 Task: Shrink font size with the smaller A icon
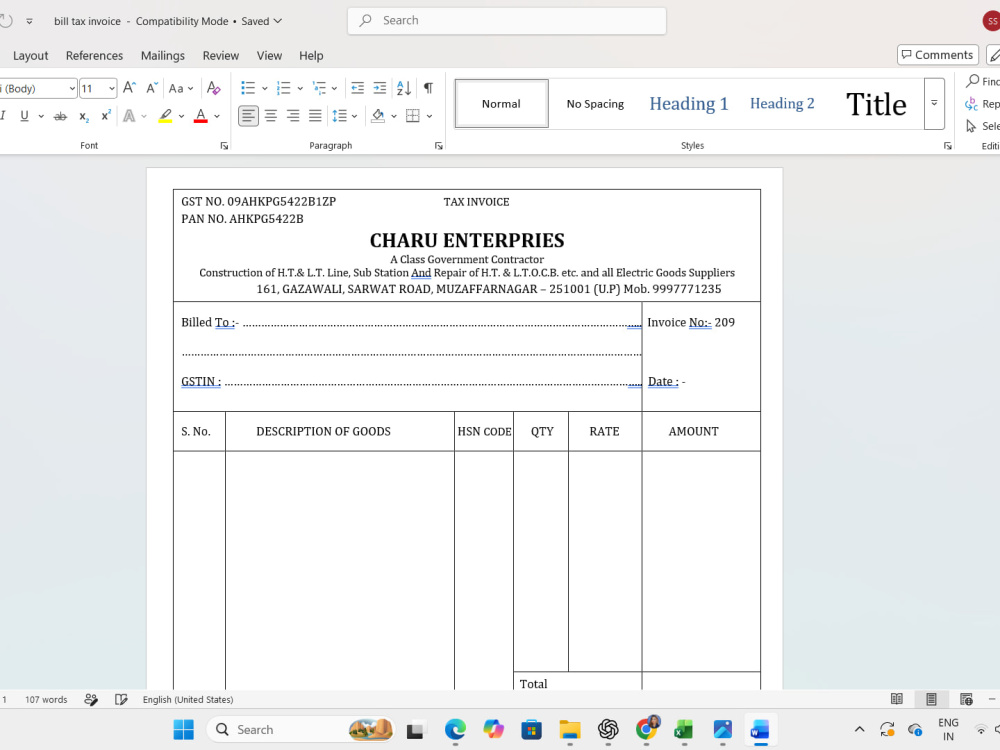click(151, 88)
